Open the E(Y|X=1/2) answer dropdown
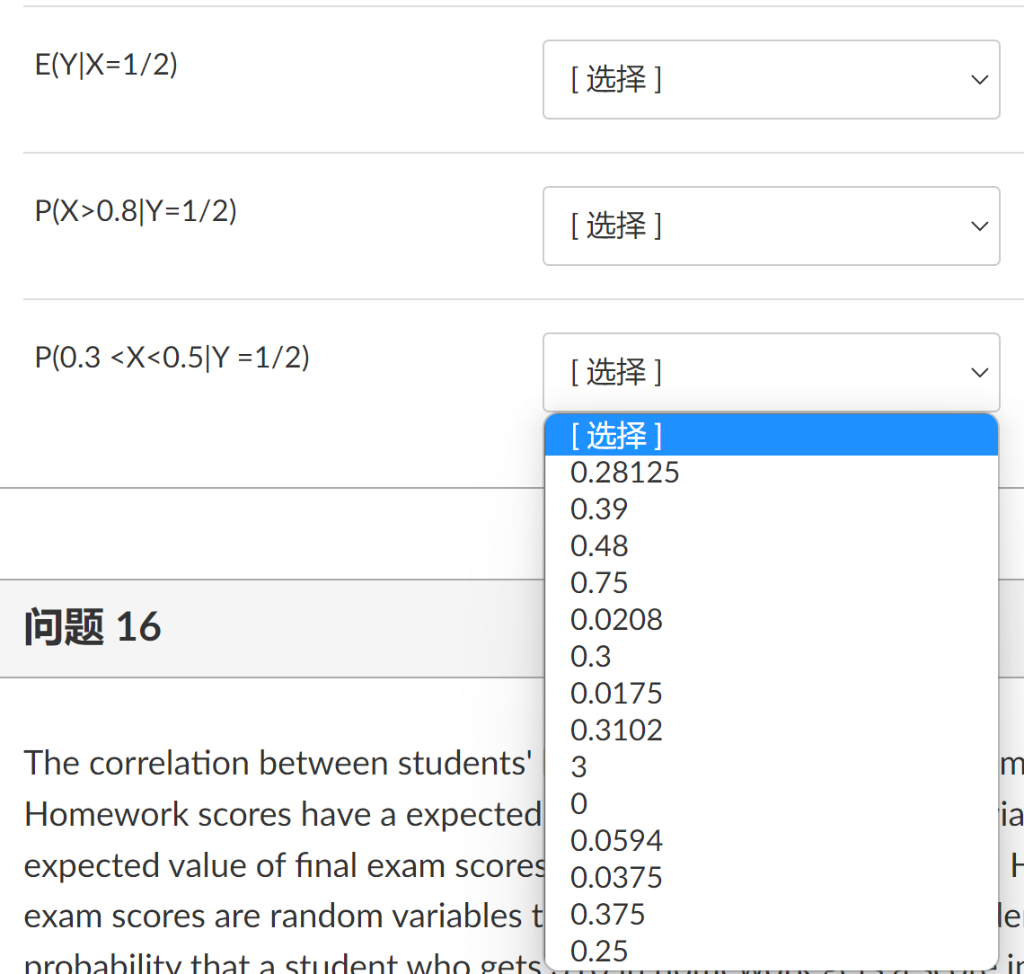Viewport: 1024px width, 974px height. (770, 79)
